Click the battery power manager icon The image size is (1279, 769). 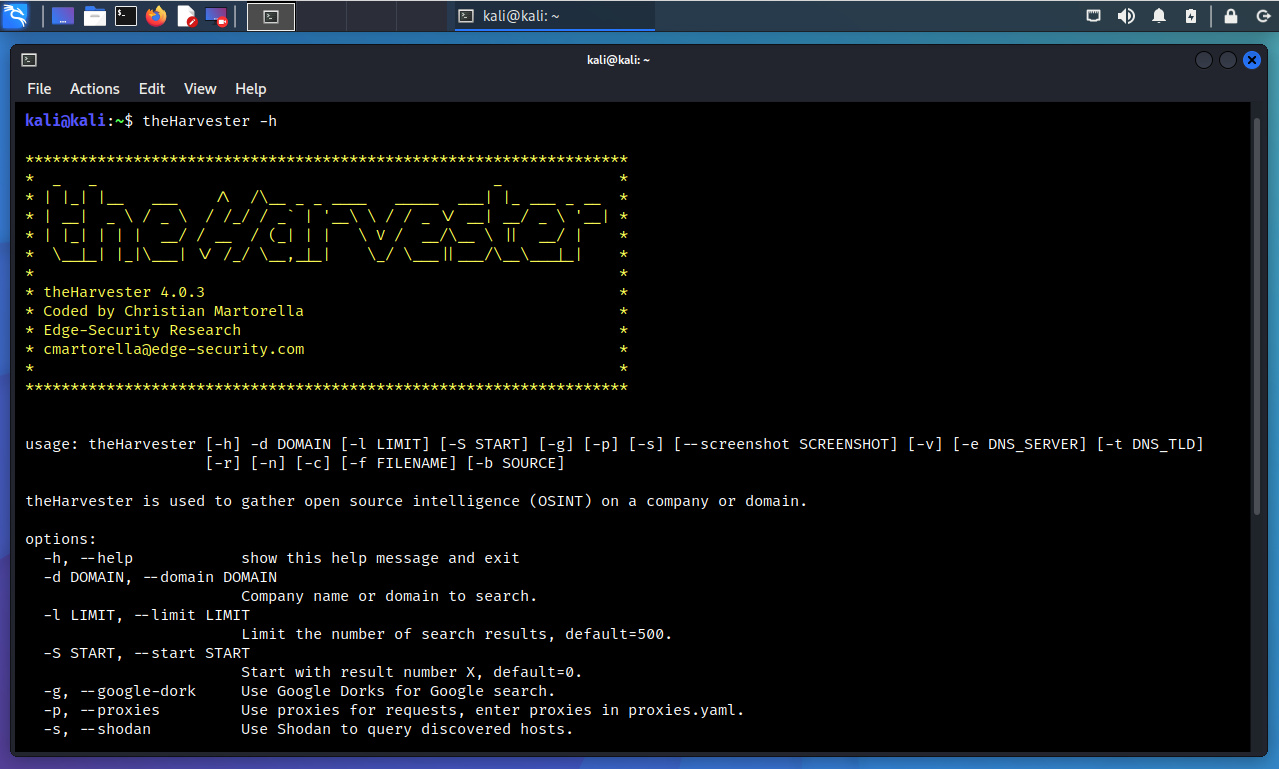[1190, 16]
